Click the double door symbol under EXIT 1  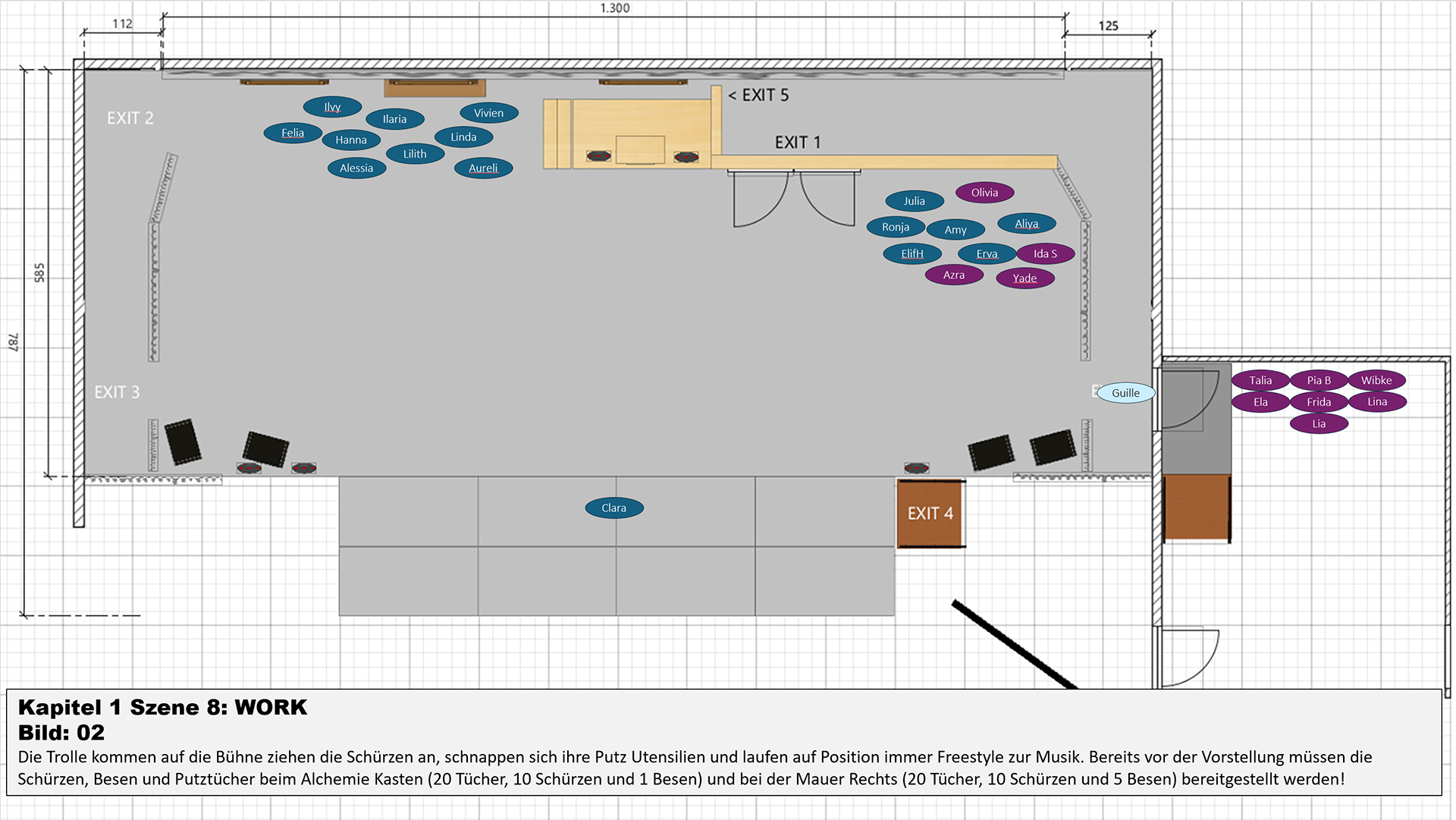793,199
